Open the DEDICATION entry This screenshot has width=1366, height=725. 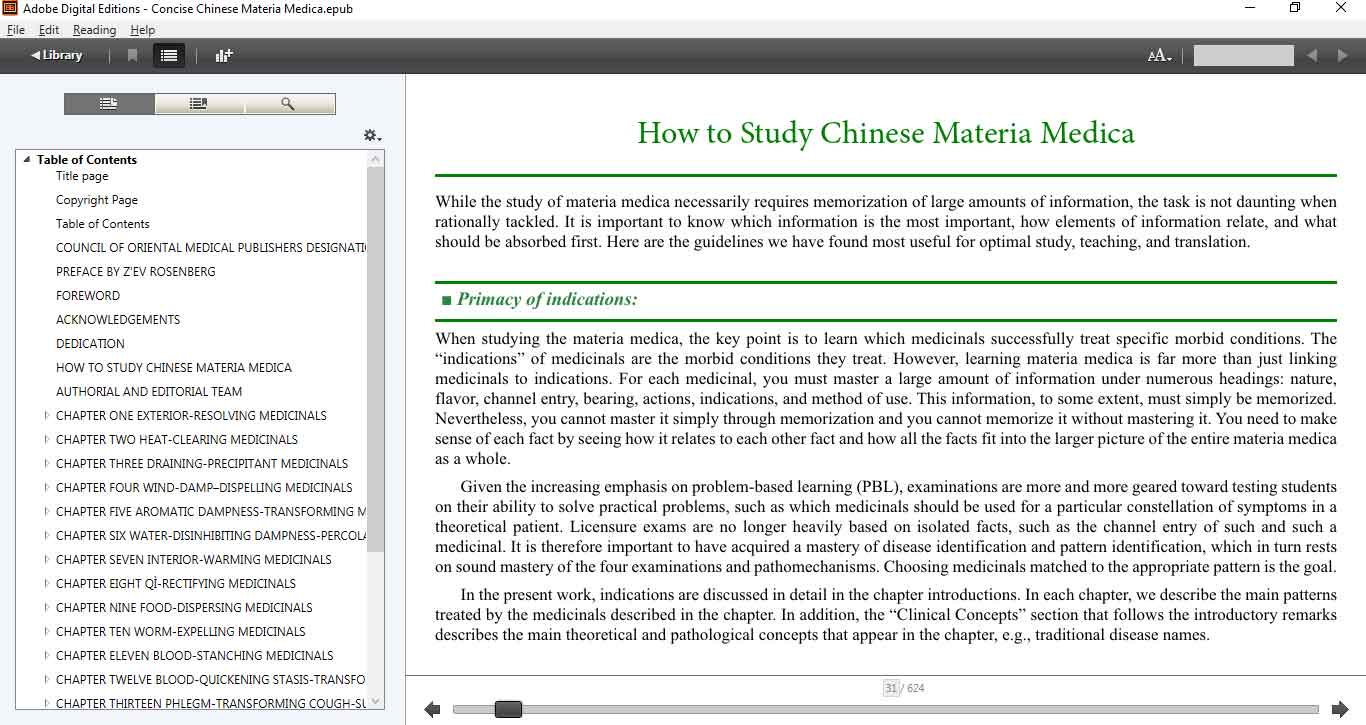(x=90, y=344)
